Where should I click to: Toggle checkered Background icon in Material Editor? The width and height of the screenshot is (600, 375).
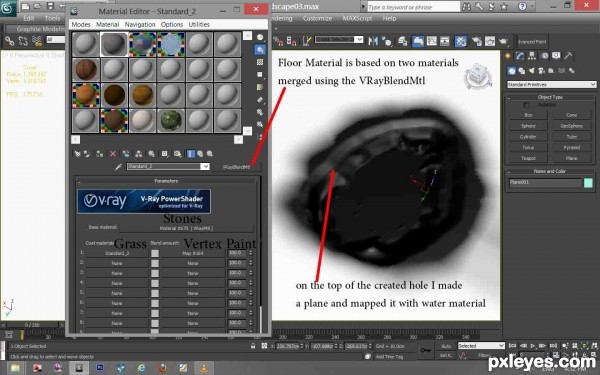click(x=260, y=62)
